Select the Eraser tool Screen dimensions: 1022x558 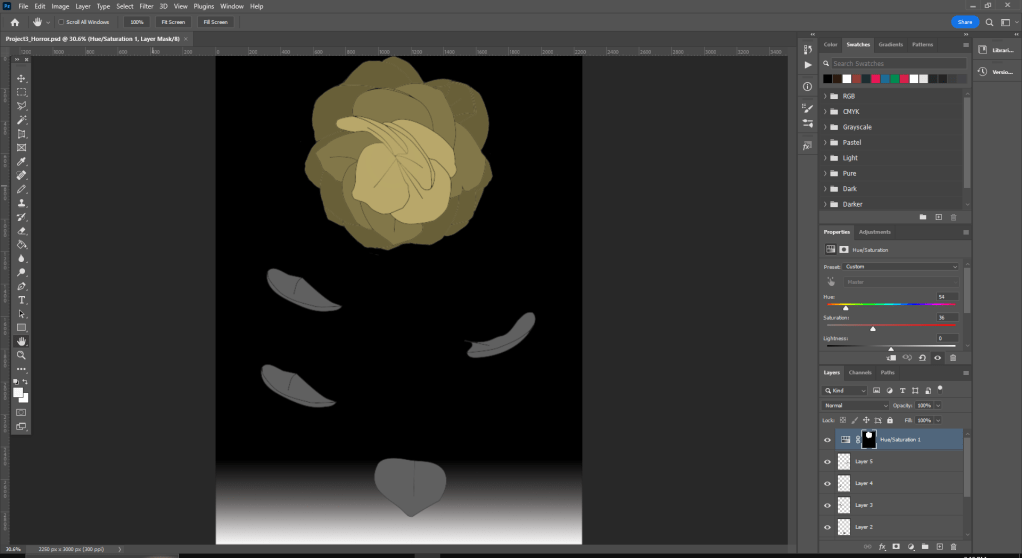[x=22, y=230]
